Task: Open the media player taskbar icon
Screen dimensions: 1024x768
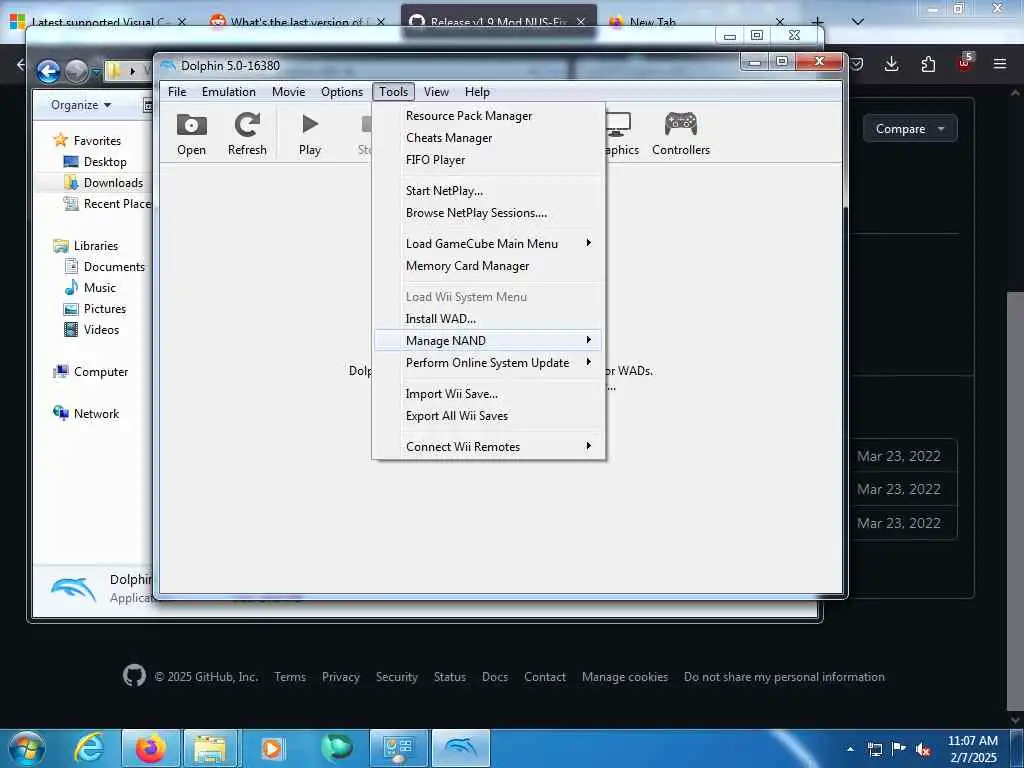Action: pyautogui.click(x=272, y=748)
